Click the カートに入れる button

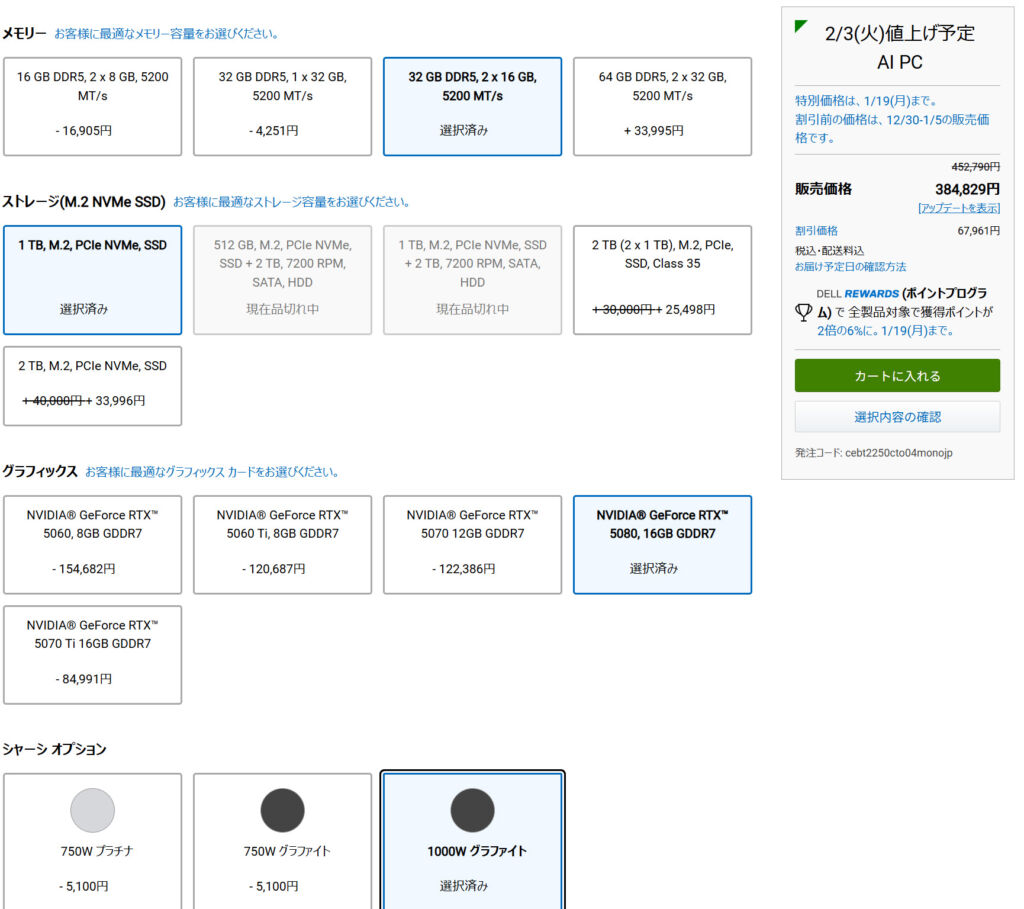click(897, 376)
